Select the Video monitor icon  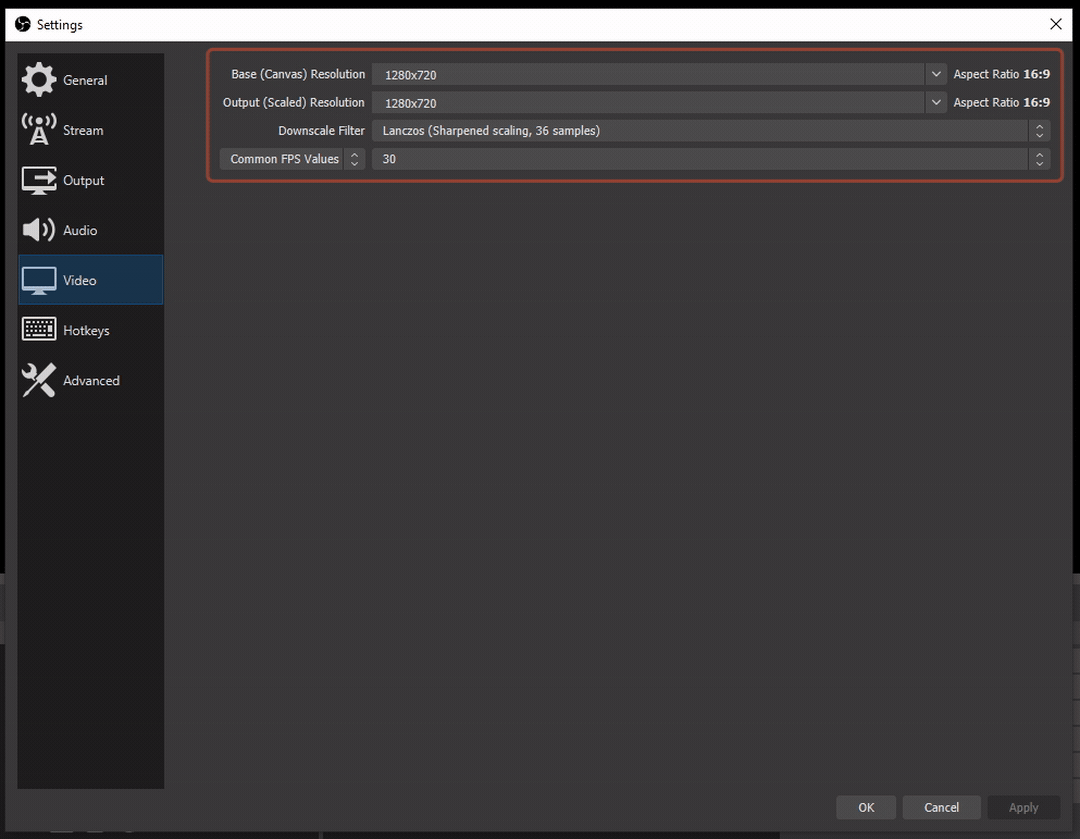(39, 280)
